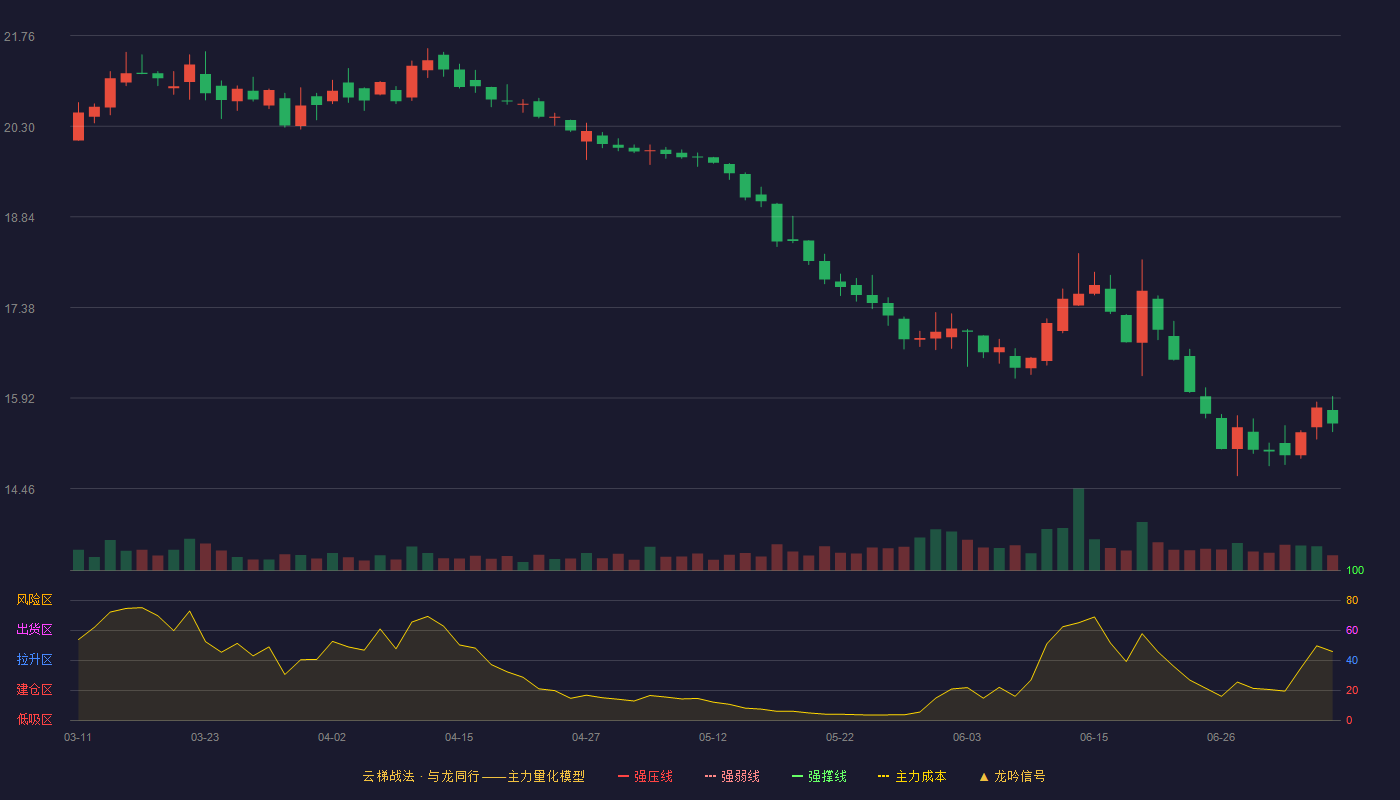Toggle the green 强撑线 legend series

point(819,776)
